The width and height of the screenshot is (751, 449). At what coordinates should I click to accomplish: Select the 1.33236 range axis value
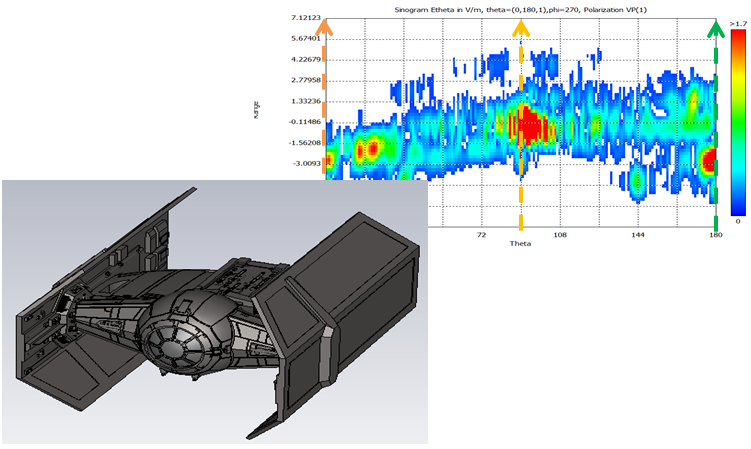(x=305, y=101)
